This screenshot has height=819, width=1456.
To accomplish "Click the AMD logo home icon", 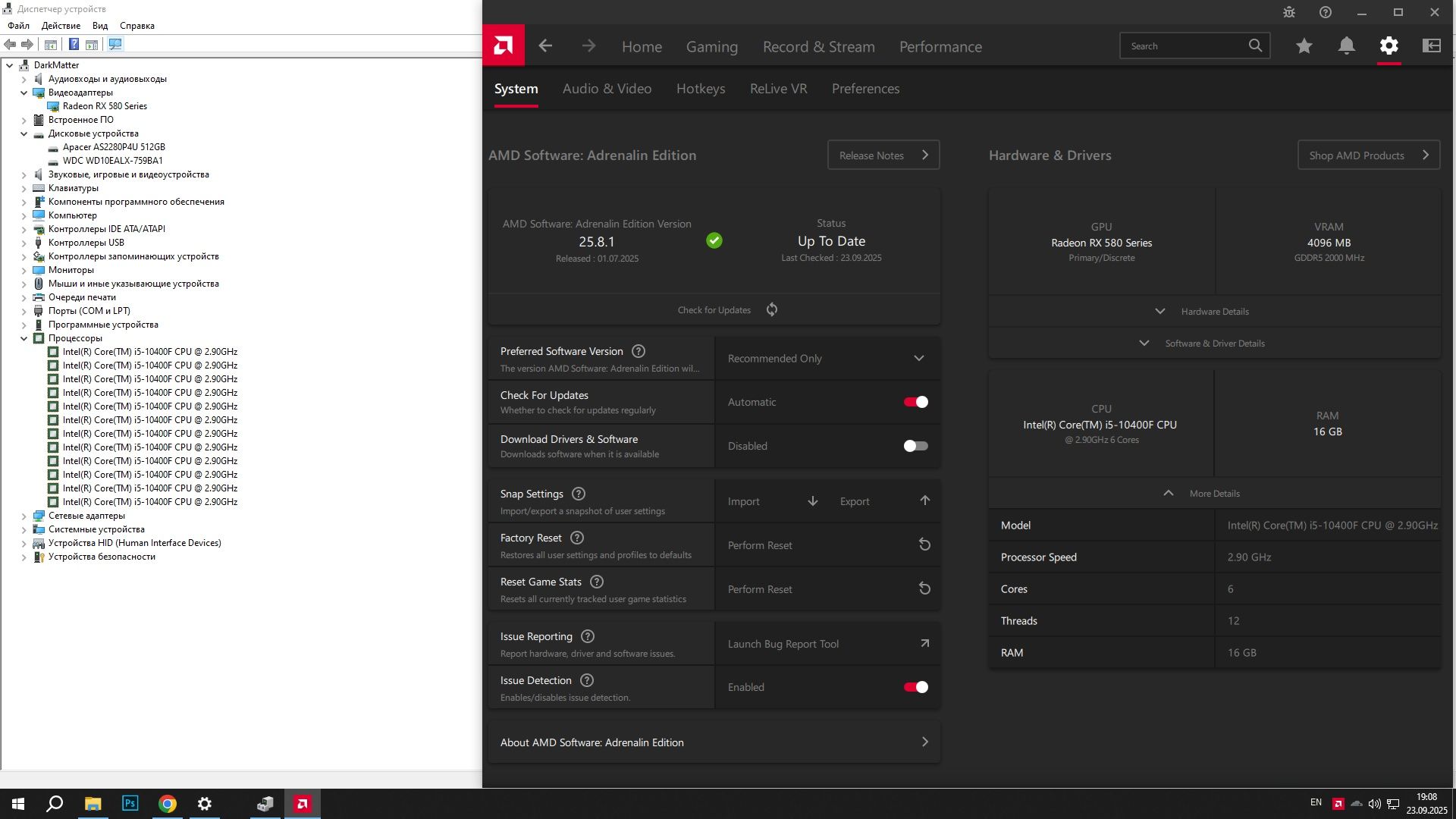I will (x=503, y=45).
